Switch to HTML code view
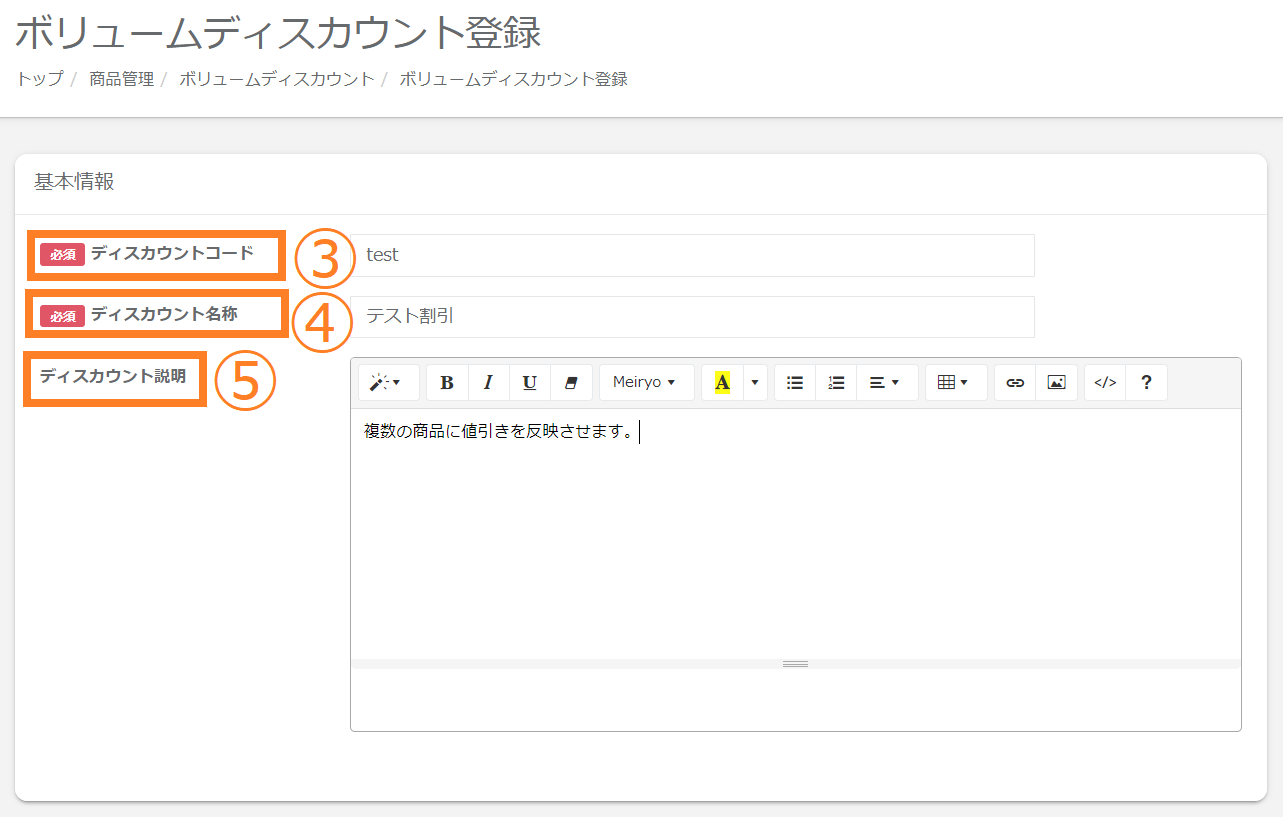The height and width of the screenshot is (817, 1283). 1105,383
